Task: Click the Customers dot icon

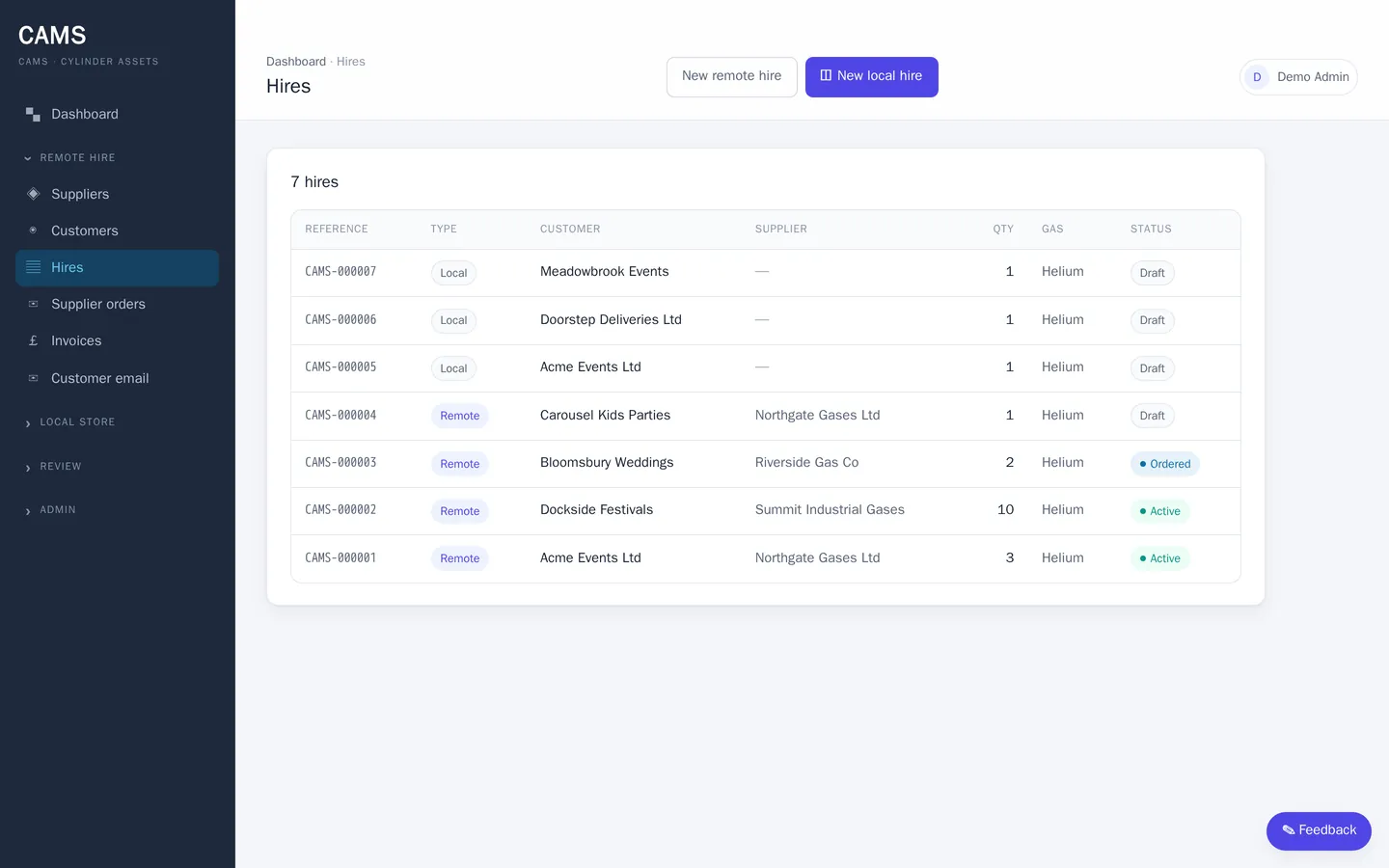Action: (33, 231)
